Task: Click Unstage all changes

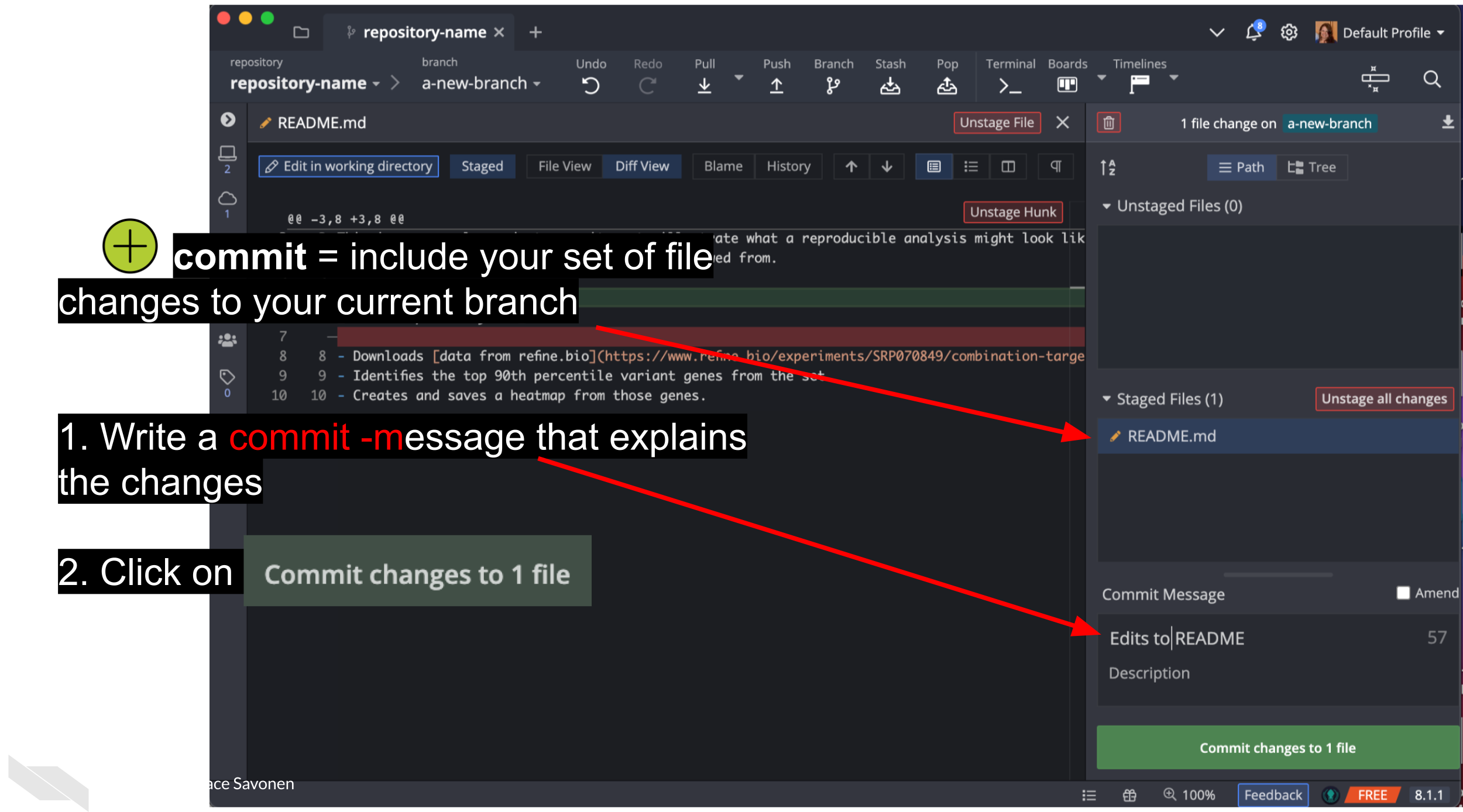Action: (x=1384, y=399)
